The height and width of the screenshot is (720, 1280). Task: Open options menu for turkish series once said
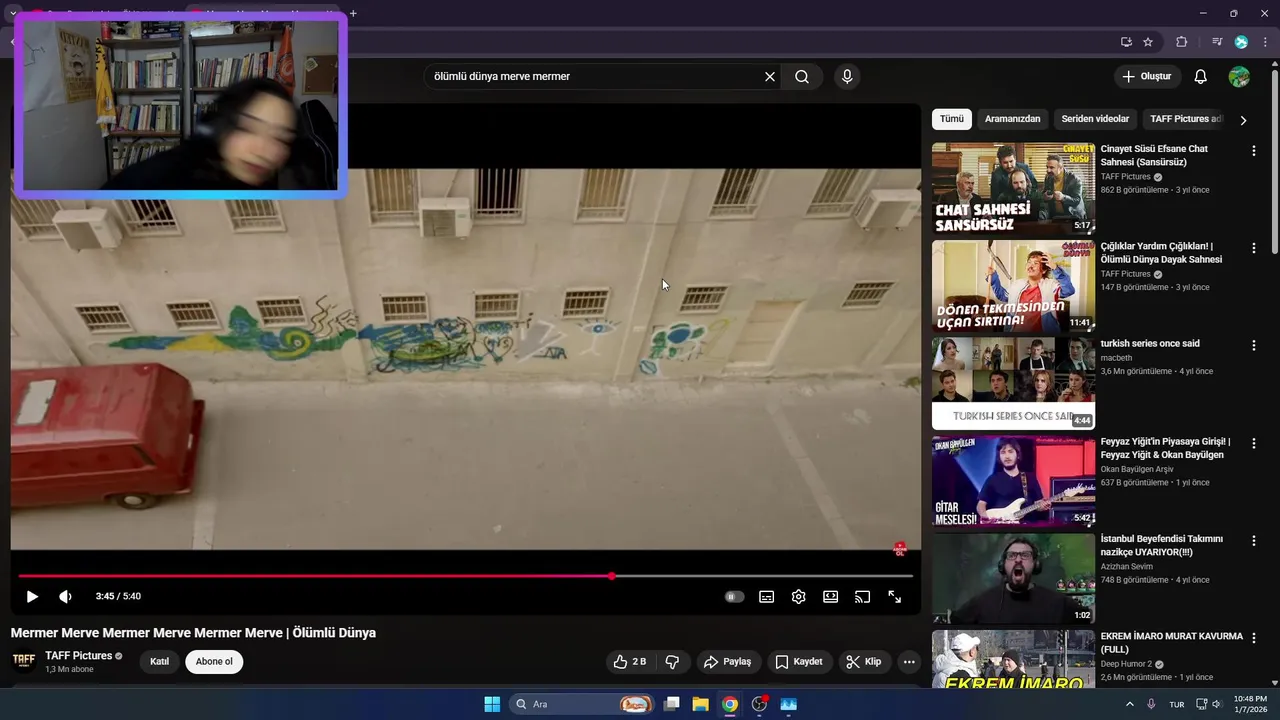[x=1254, y=345]
